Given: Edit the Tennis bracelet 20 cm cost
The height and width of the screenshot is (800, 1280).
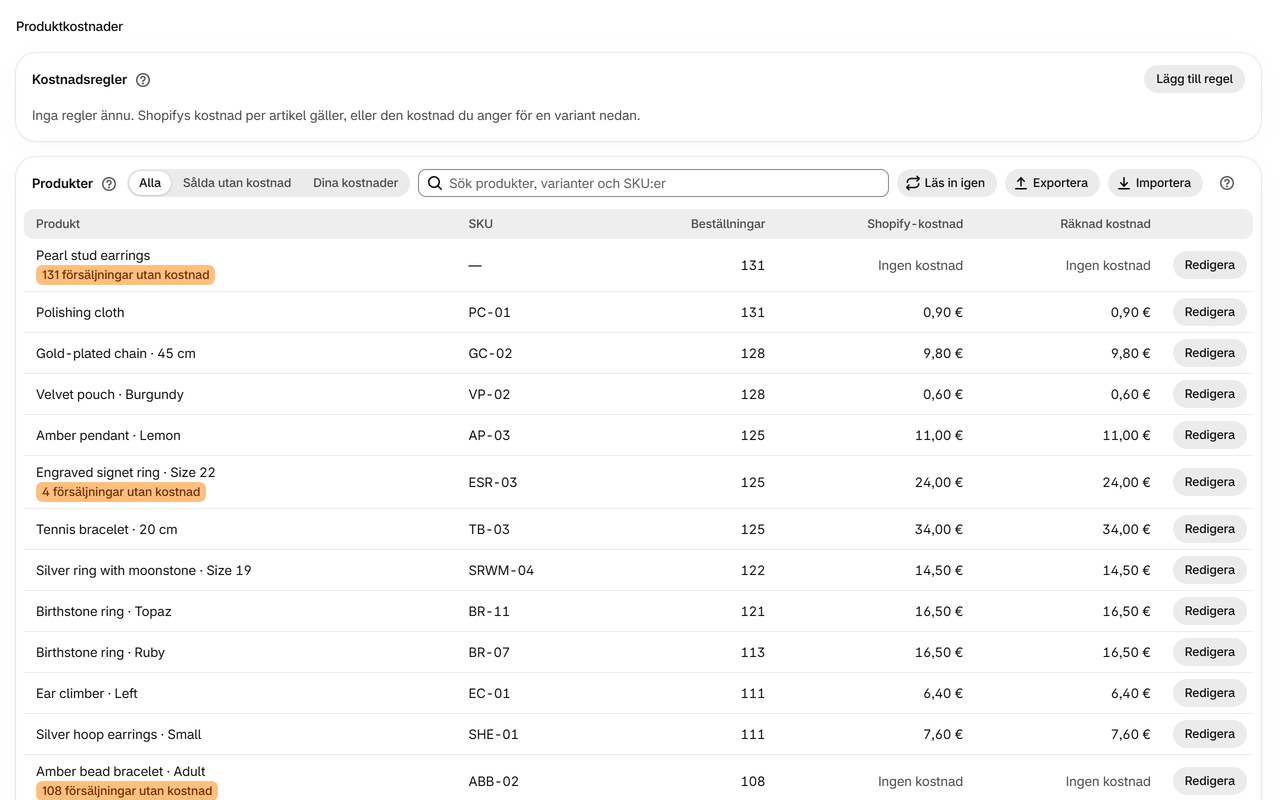Looking at the screenshot, I should coord(1210,529).
